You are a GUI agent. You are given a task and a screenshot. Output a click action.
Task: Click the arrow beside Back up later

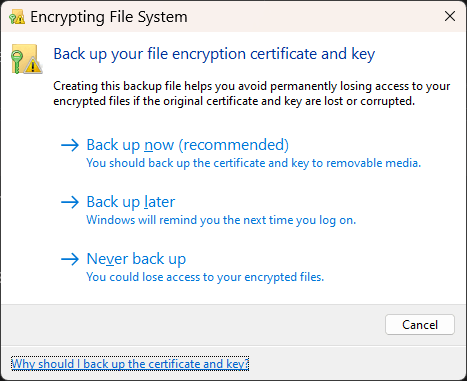(70, 202)
